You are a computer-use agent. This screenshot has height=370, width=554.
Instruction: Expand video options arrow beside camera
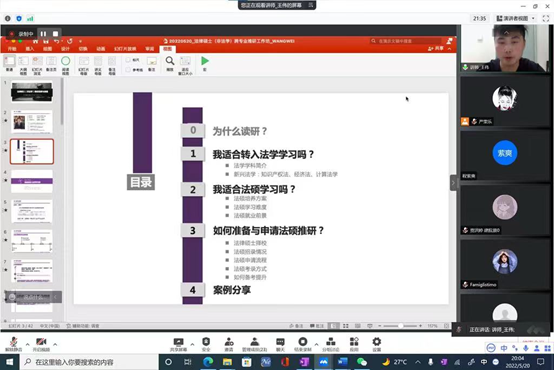[55, 344]
